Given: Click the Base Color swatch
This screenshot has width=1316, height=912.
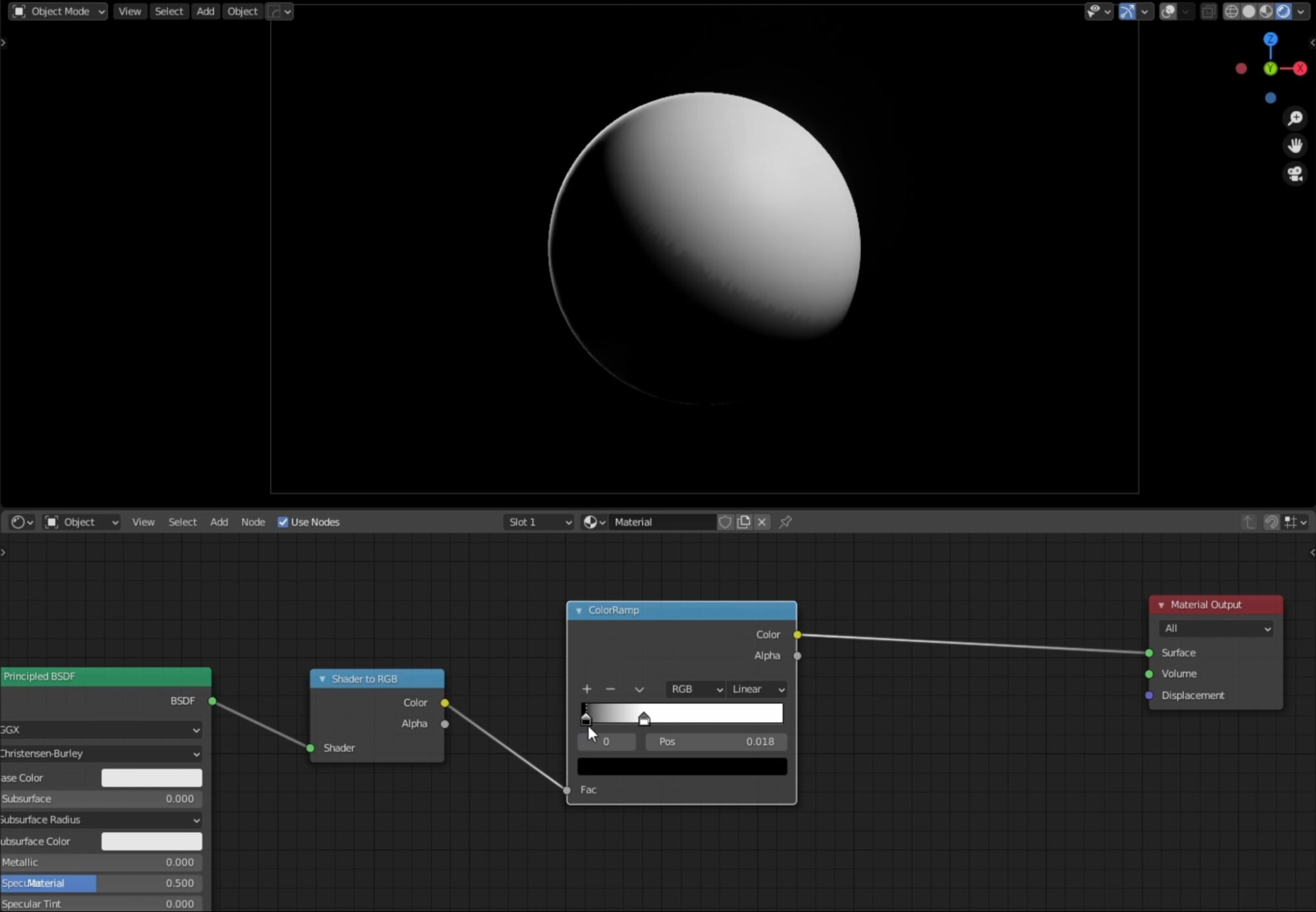Looking at the screenshot, I should coord(151,778).
